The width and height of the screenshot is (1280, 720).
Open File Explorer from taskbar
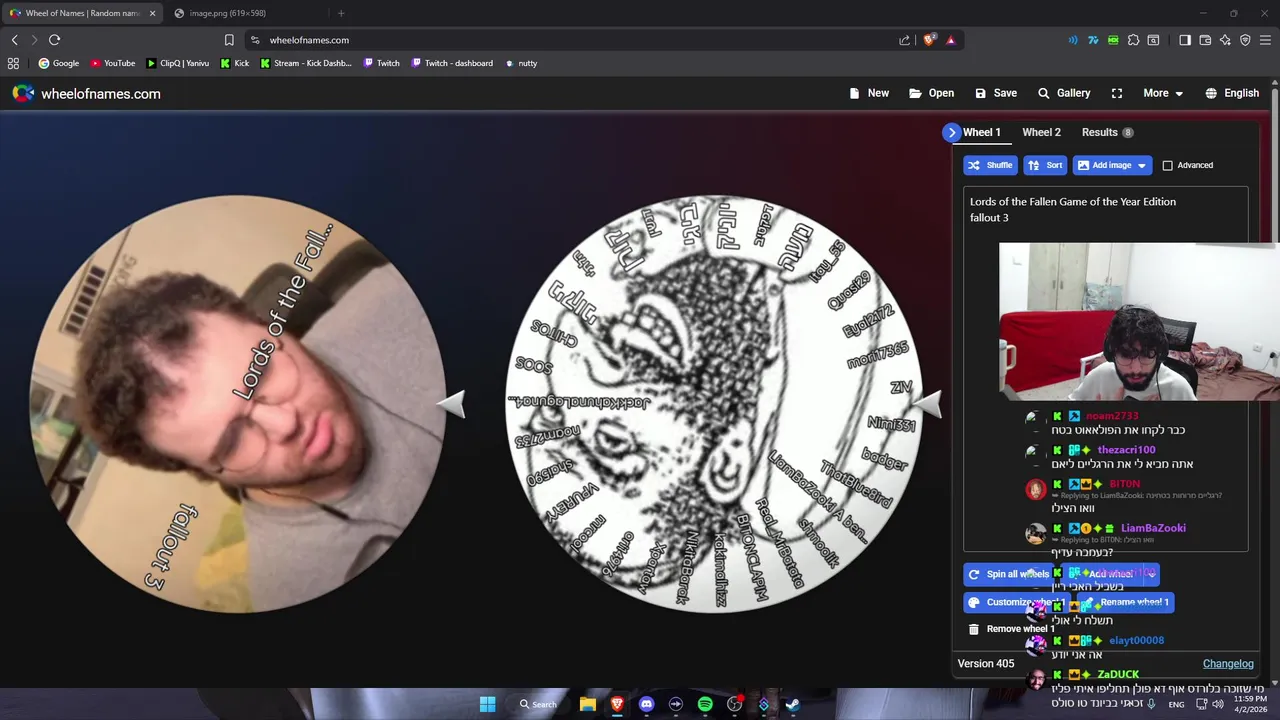(588, 704)
